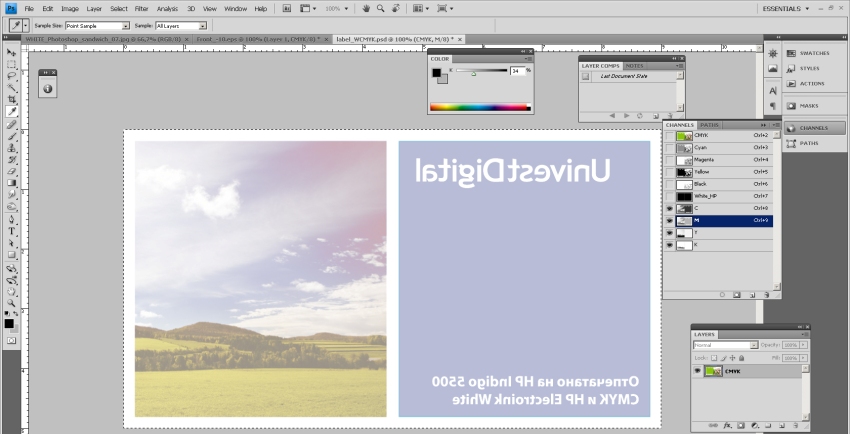Viewport: 850px width, 434px height.
Task: Hide the CMYK layer in Layers panel
Action: [x=698, y=371]
